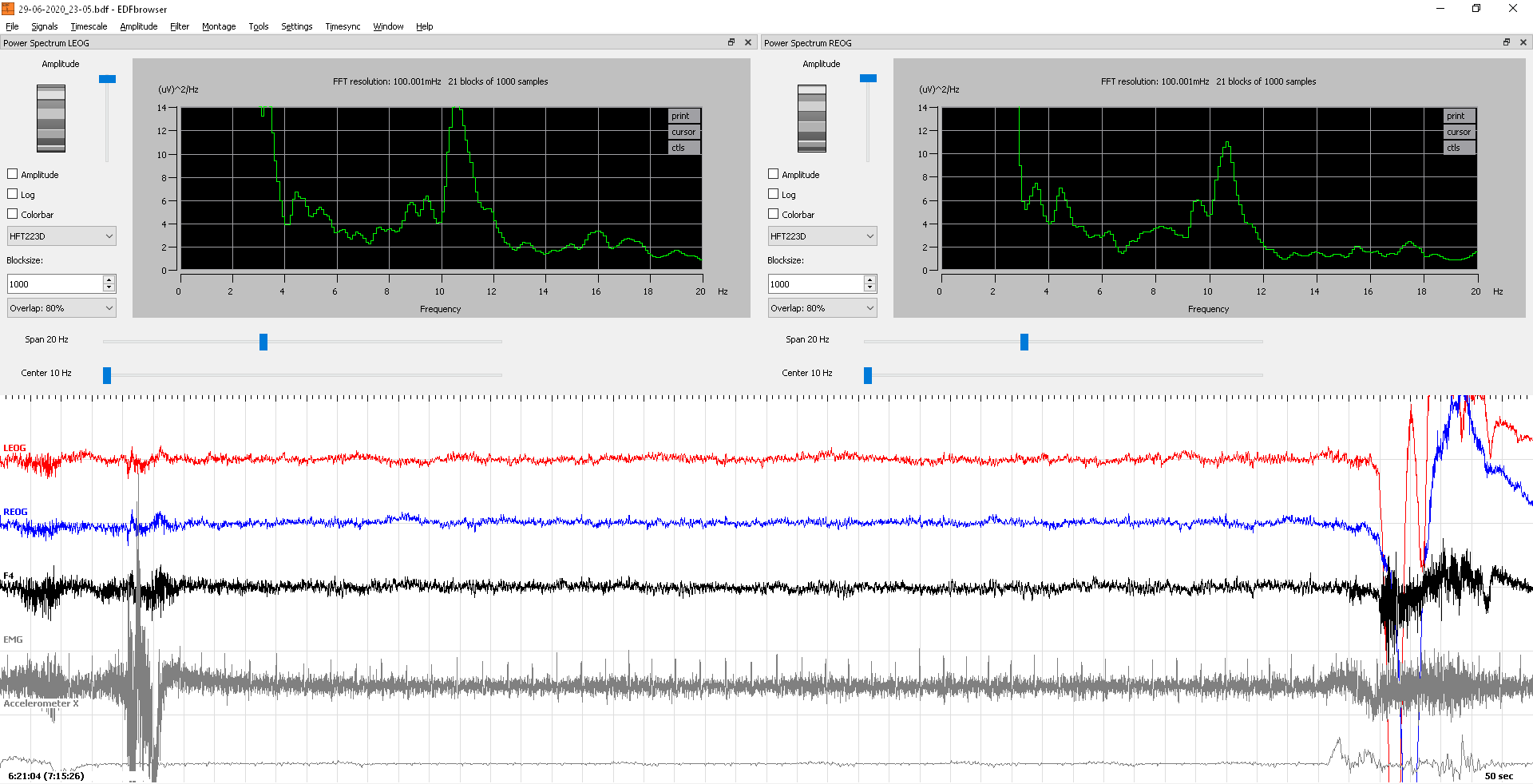This screenshot has height=784, width=1533.
Task: Decrease LEOG blocksize with down arrow
Action: point(109,288)
